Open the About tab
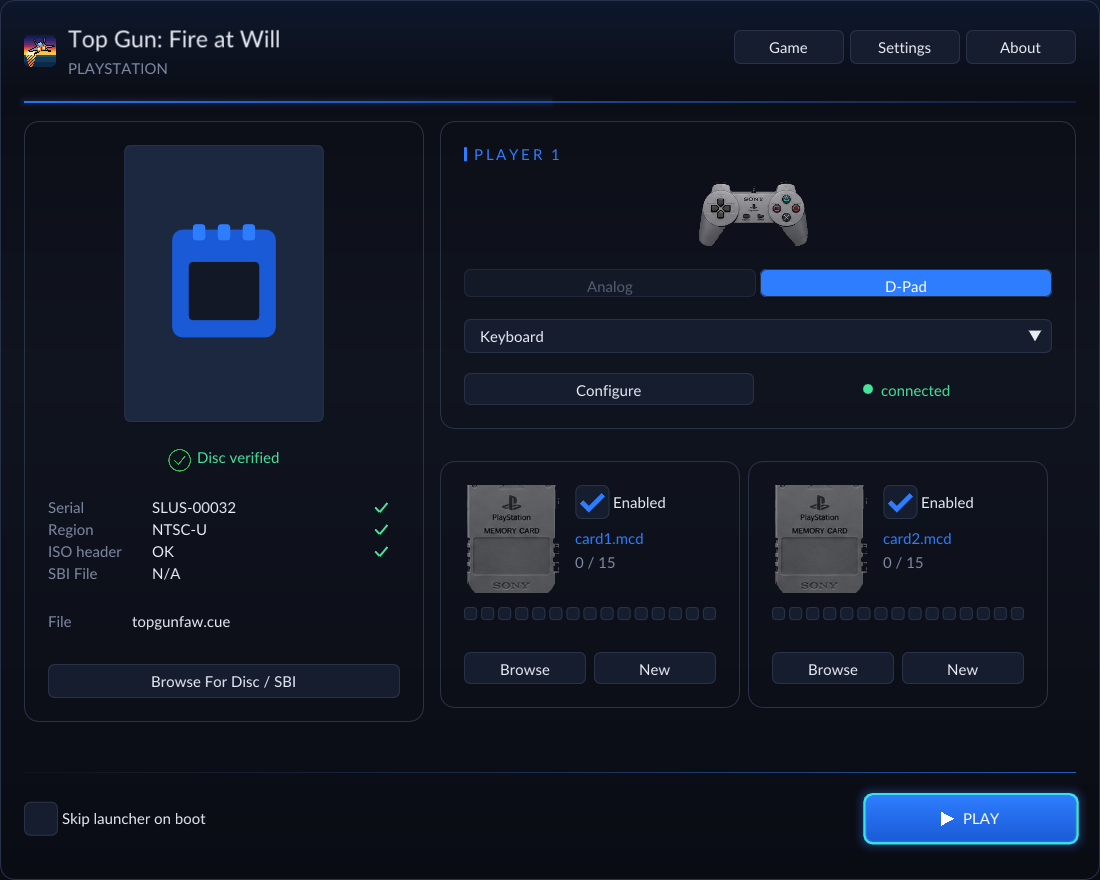This screenshot has height=880, width=1100. click(x=1020, y=47)
